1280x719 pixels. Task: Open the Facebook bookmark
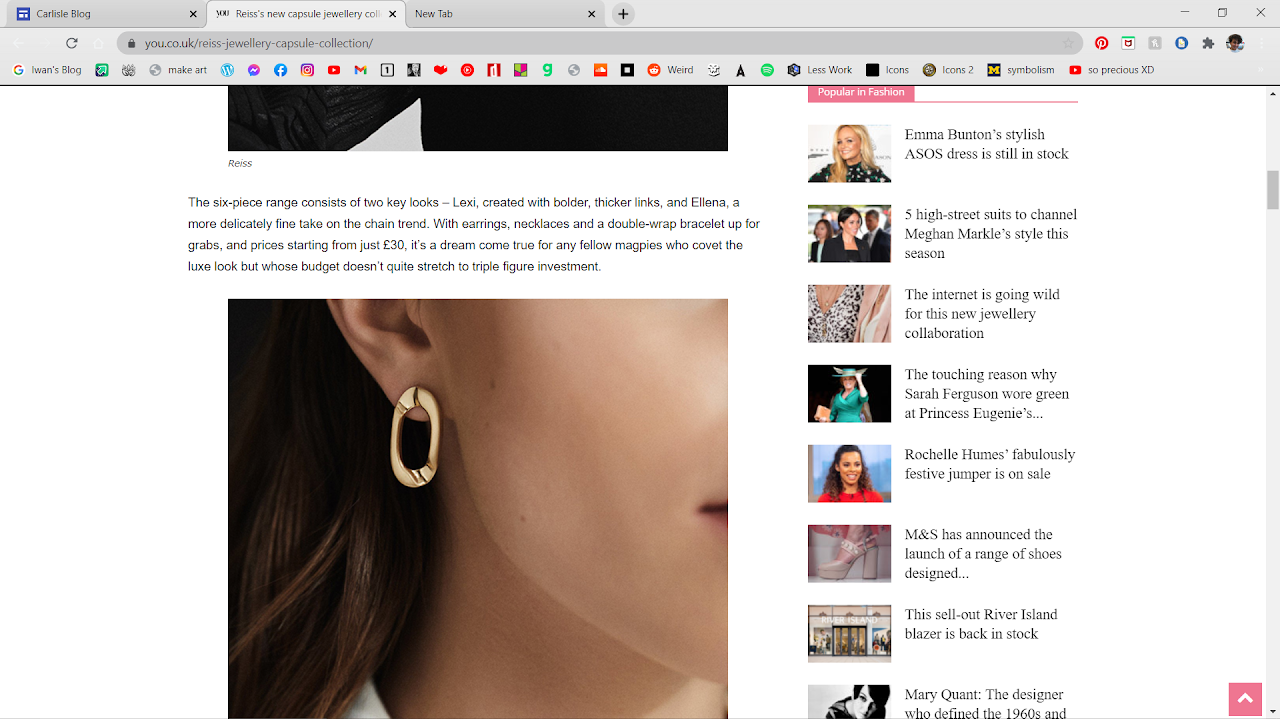pyautogui.click(x=281, y=70)
